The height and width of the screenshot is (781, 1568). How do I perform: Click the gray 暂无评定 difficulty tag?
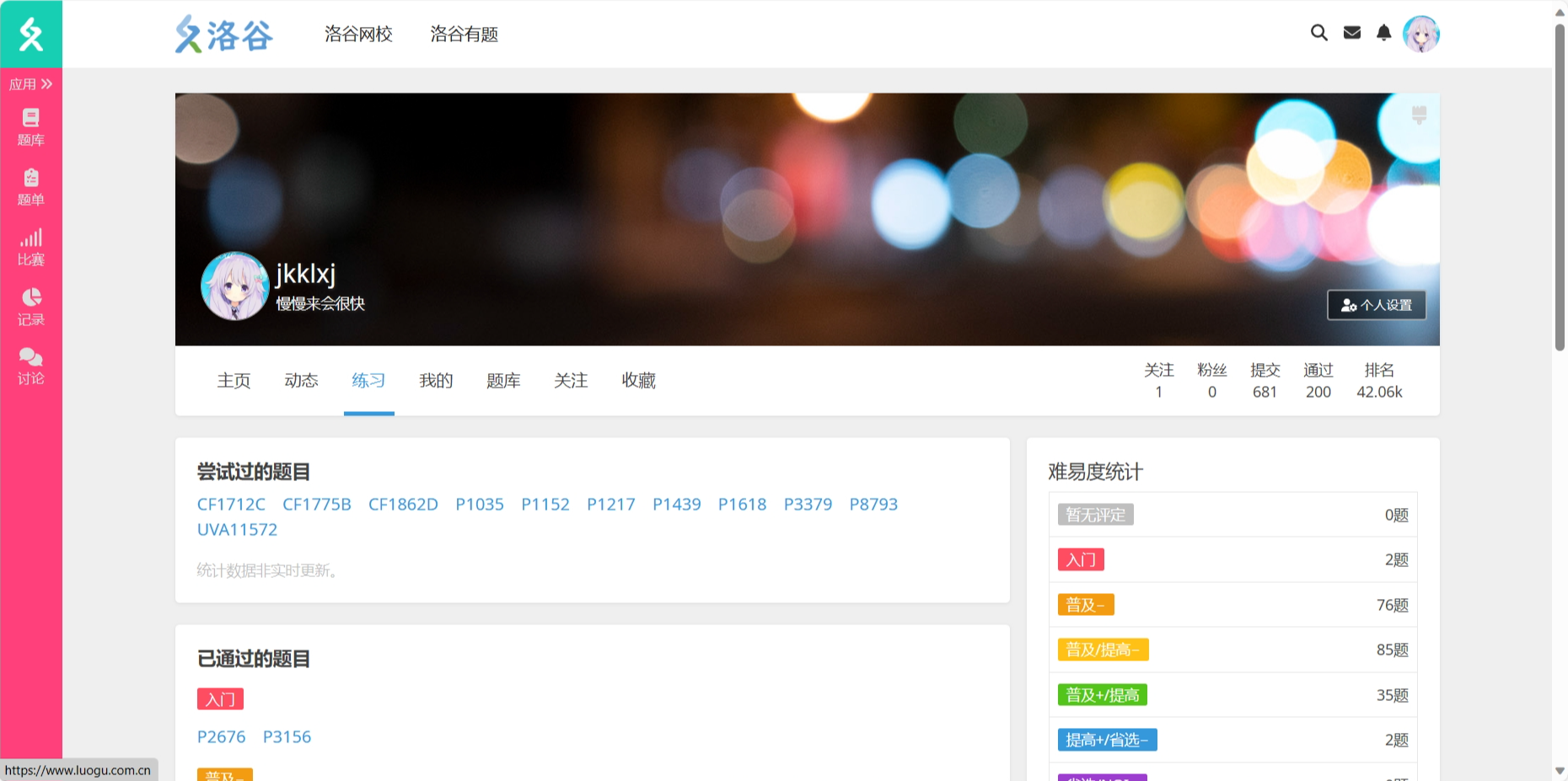(x=1096, y=515)
